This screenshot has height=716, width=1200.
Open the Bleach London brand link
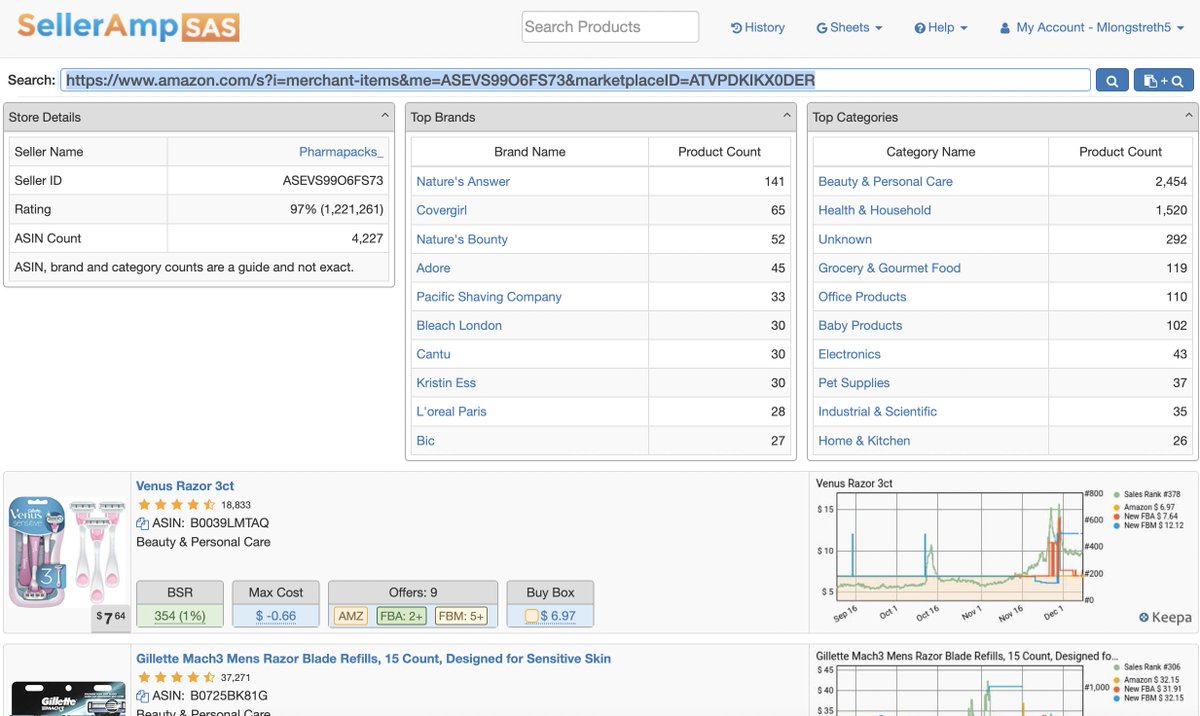click(x=459, y=326)
